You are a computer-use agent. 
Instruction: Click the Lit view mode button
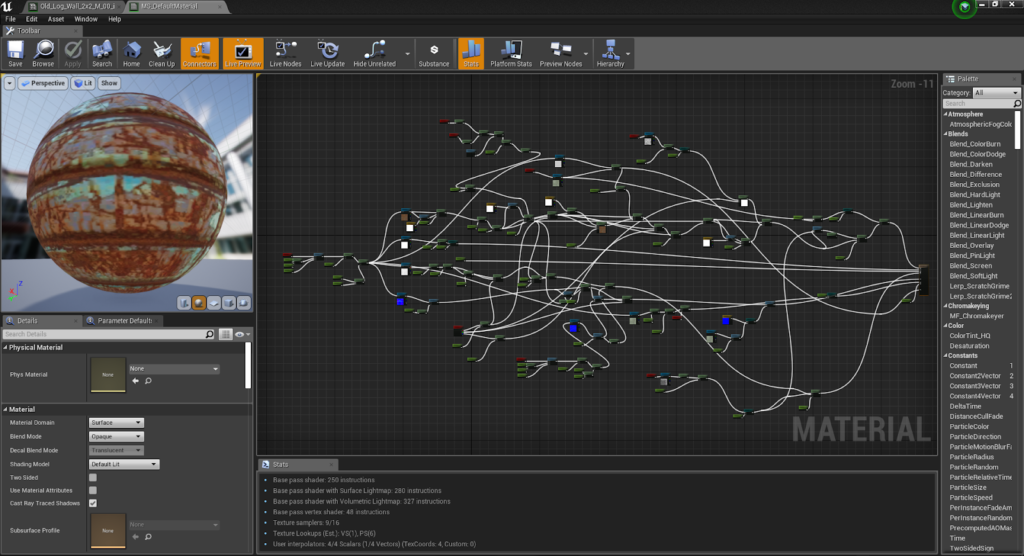83,83
